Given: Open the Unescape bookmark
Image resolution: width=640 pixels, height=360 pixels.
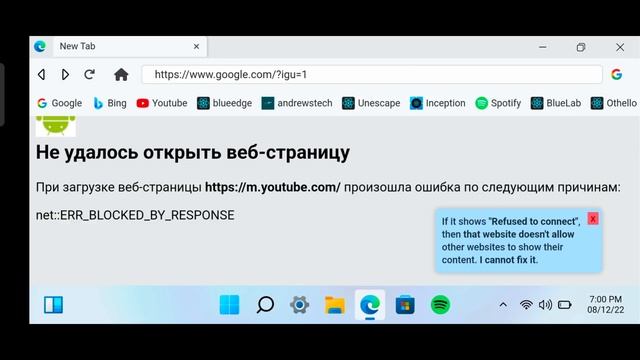Looking at the screenshot, I should [371, 103].
